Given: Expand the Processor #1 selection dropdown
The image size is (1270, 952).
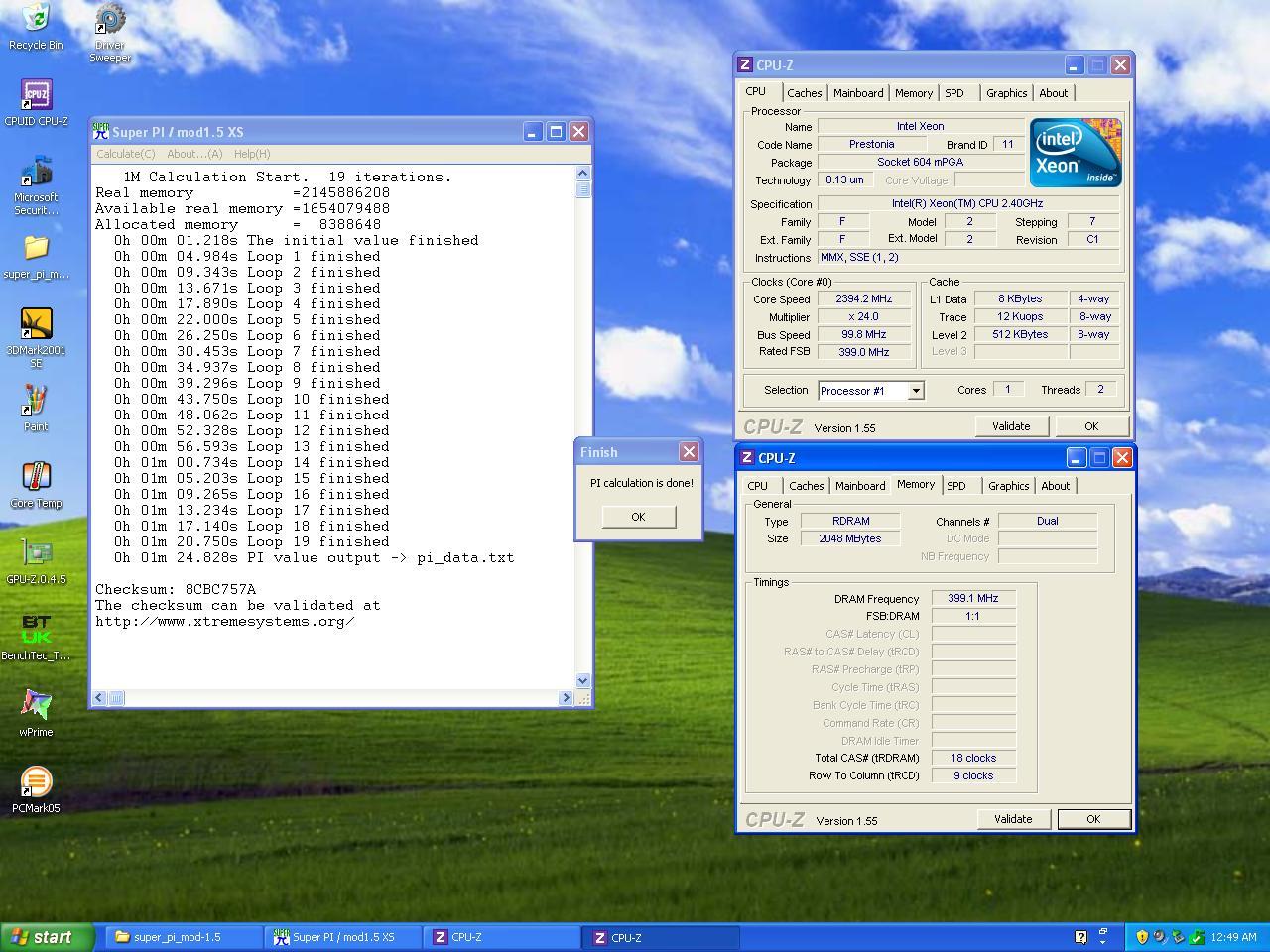Looking at the screenshot, I should (916, 391).
